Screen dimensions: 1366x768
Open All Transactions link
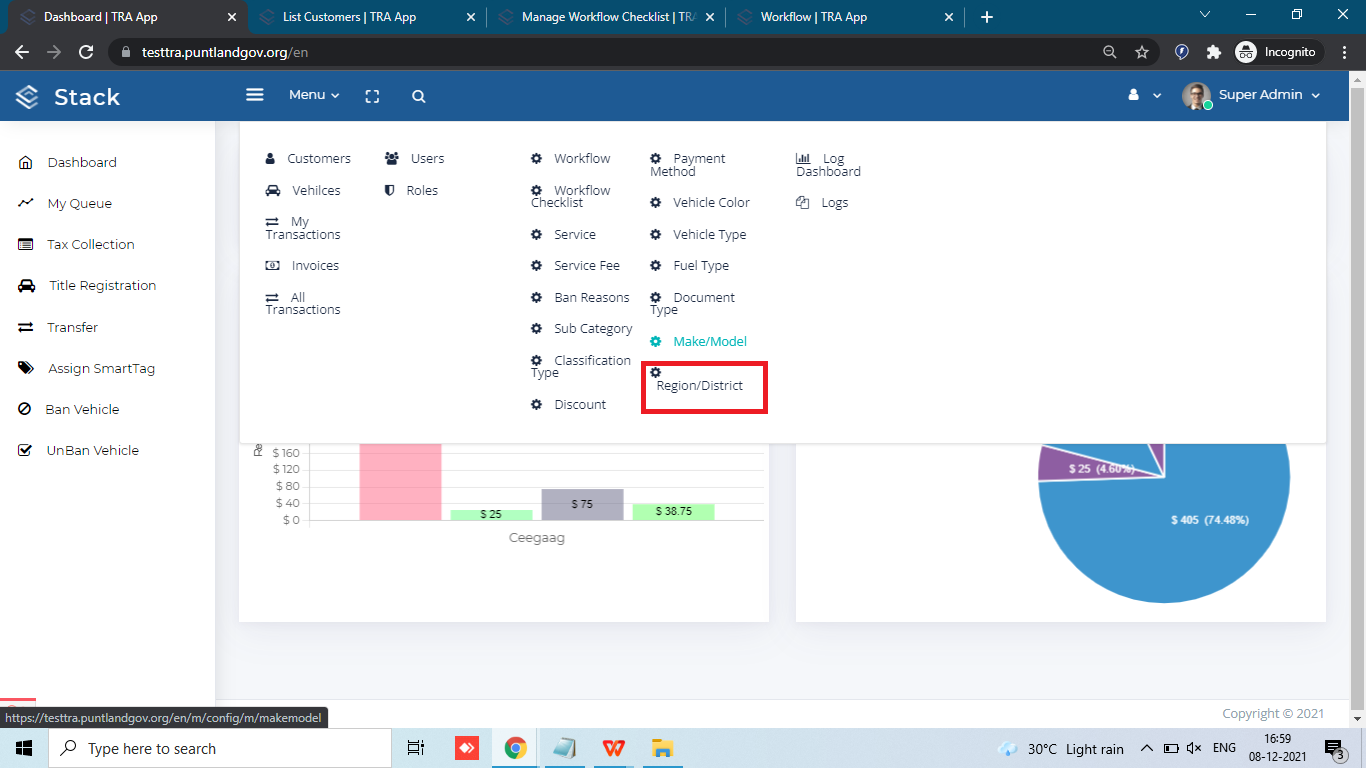(303, 303)
